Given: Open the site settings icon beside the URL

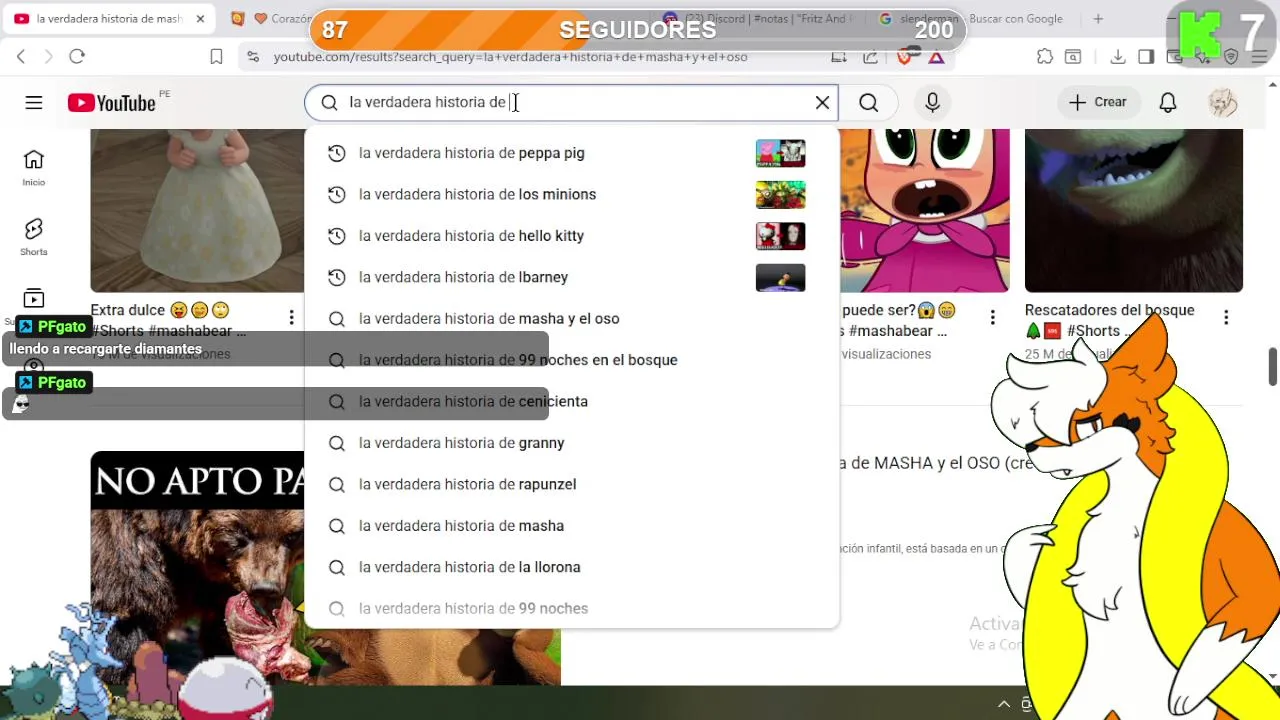Looking at the screenshot, I should (252, 57).
